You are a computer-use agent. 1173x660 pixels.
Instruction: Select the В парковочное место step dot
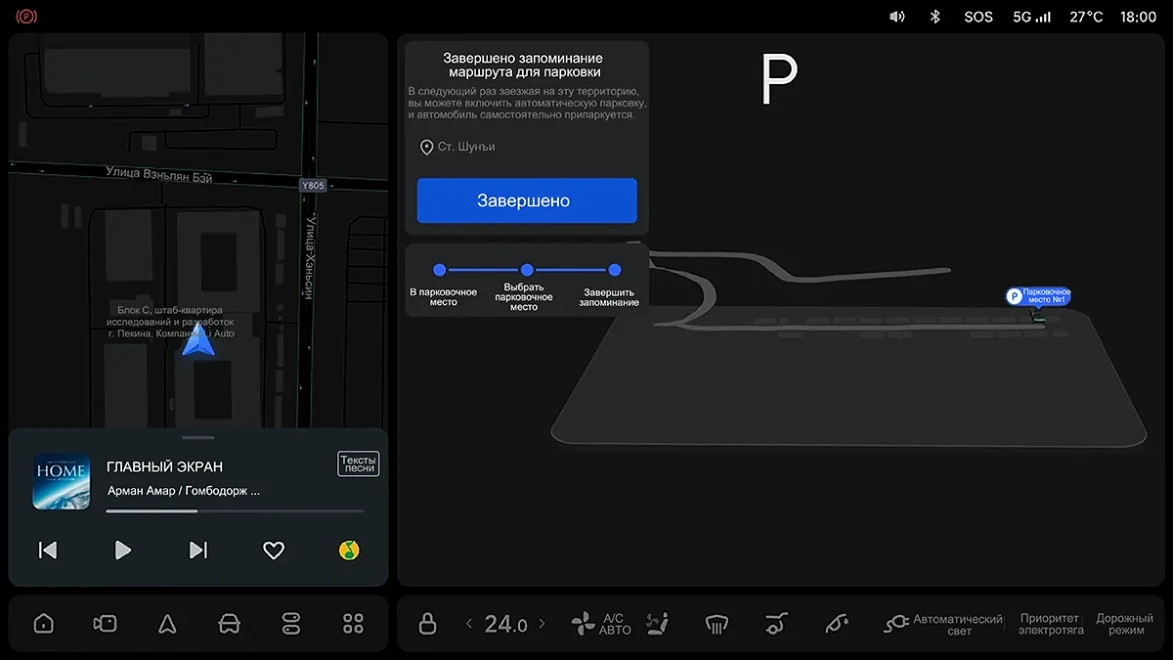pyautogui.click(x=440, y=269)
